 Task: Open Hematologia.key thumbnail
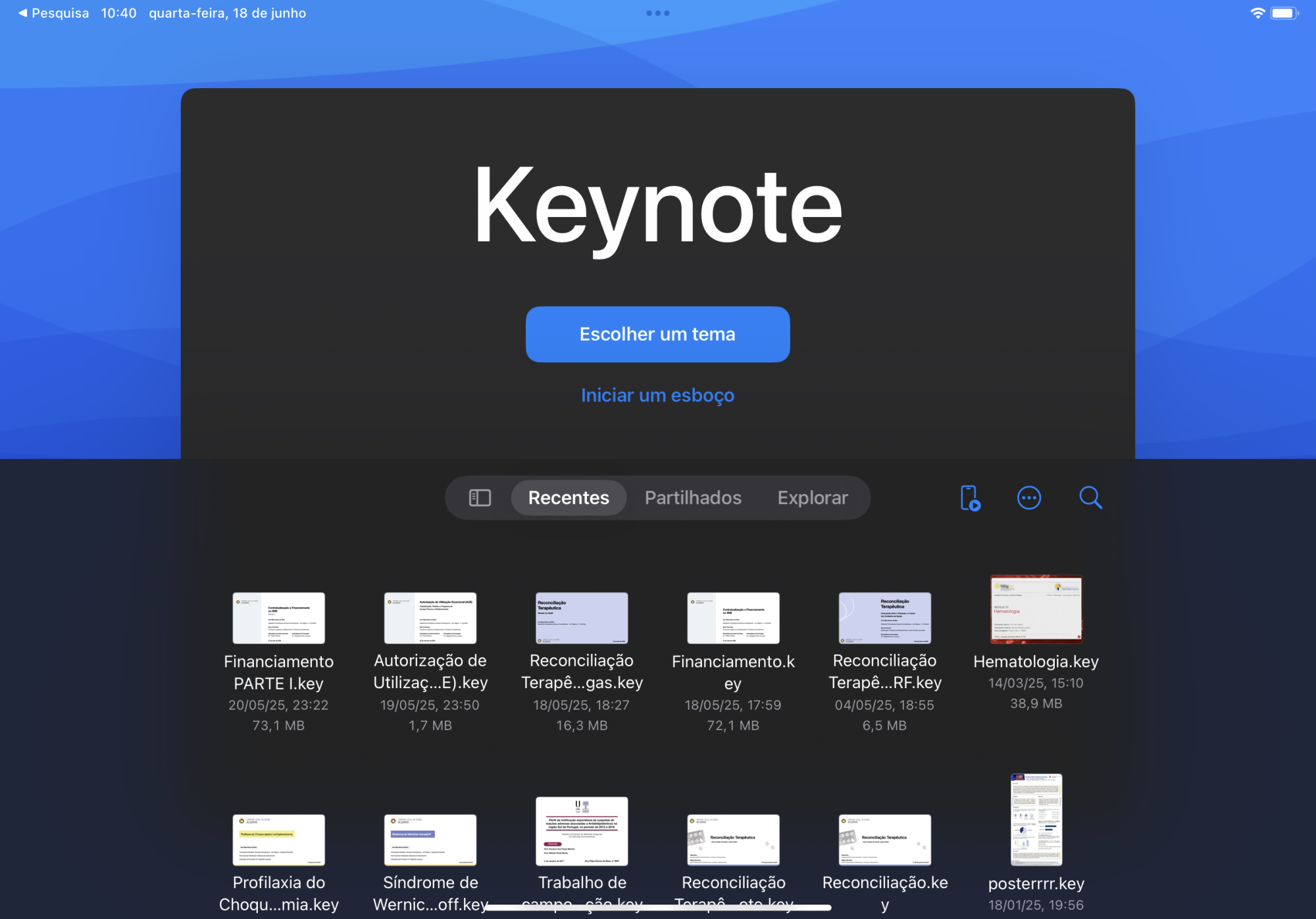[1036, 609]
